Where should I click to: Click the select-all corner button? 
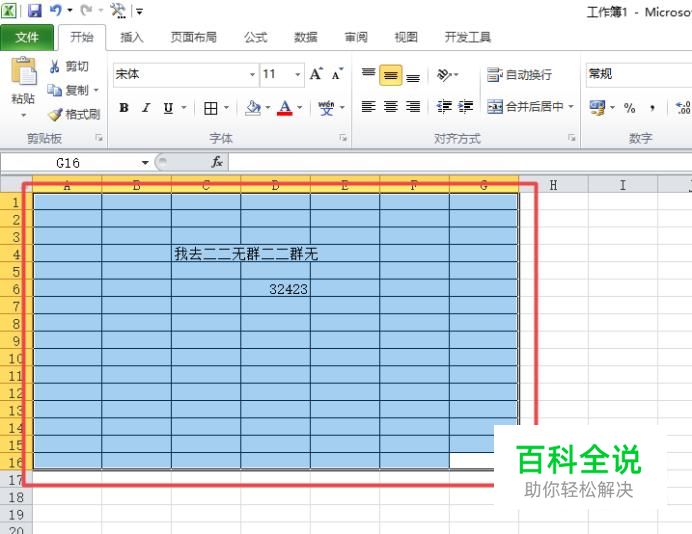coord(16,184)
